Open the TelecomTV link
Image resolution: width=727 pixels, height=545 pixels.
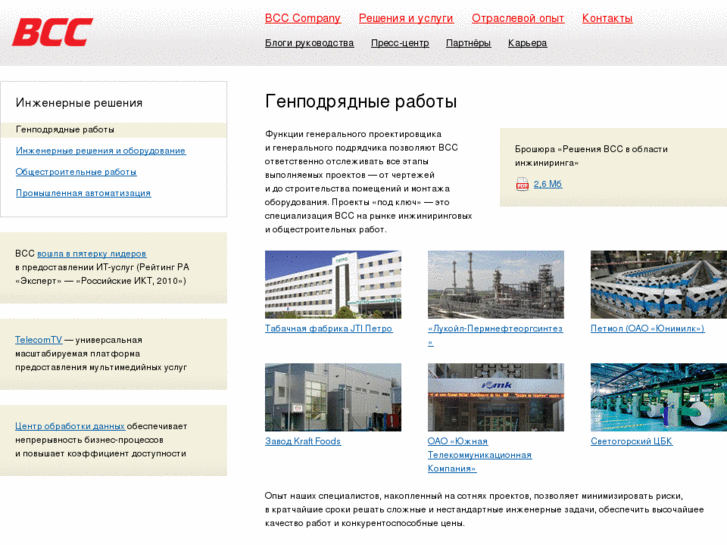click(x=38, y=340)
